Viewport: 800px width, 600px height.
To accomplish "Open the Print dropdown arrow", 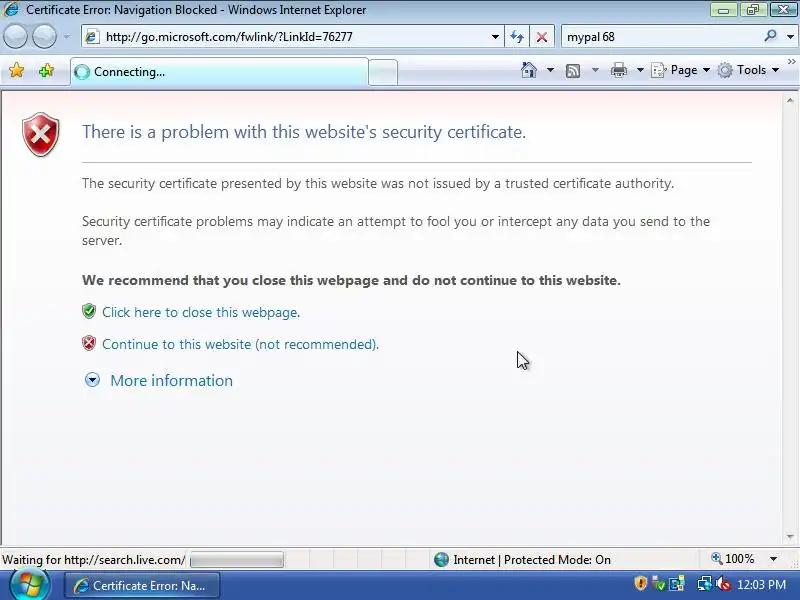I will pyautogui.click(x=640, y=70).
